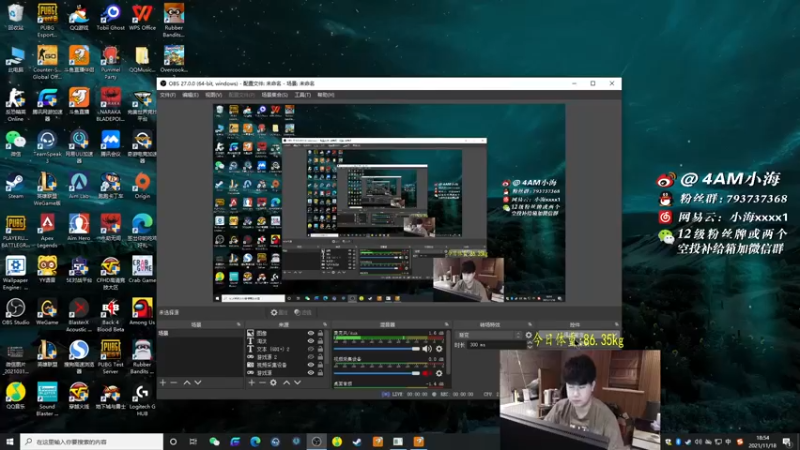Toggle visibility eye of last source row
Viewport: 800px width, 450px height.
tap(311, 373)
